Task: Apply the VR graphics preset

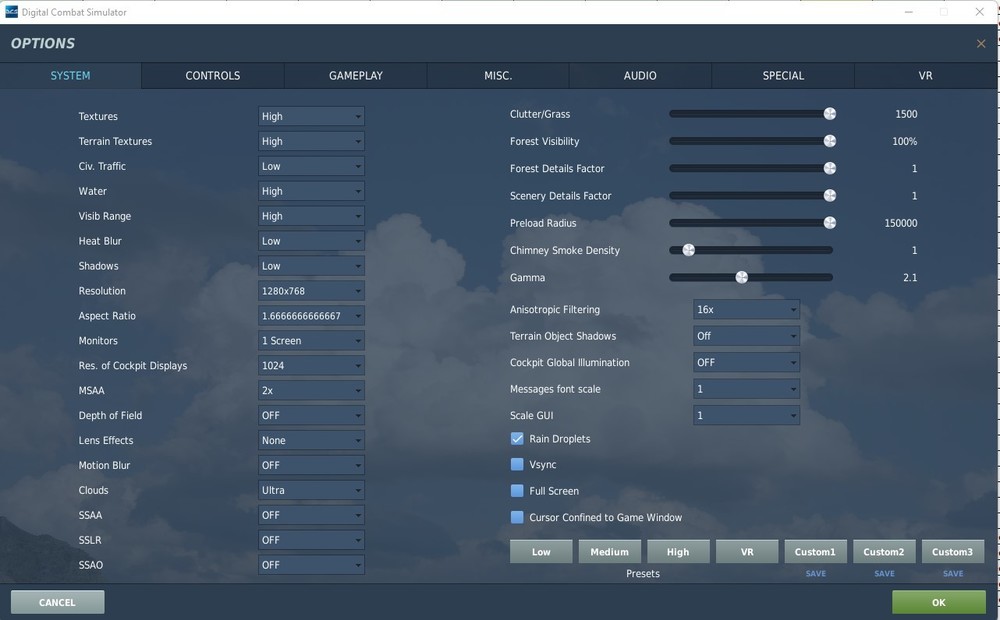Action: tap(747, 551)
